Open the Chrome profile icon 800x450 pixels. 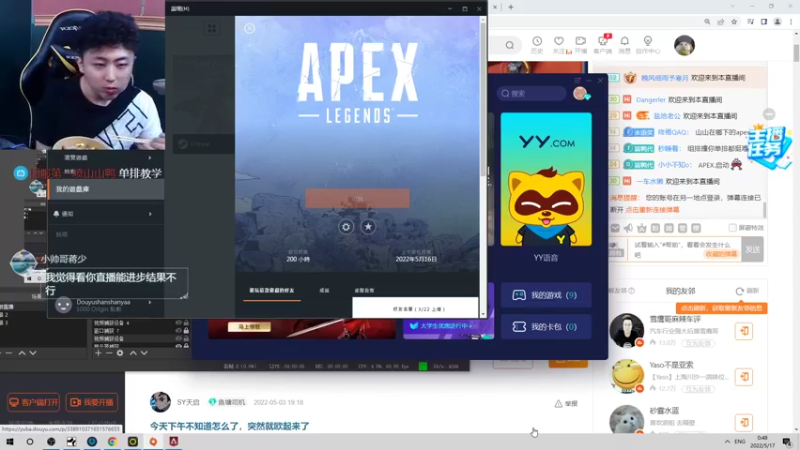[778, 22]
